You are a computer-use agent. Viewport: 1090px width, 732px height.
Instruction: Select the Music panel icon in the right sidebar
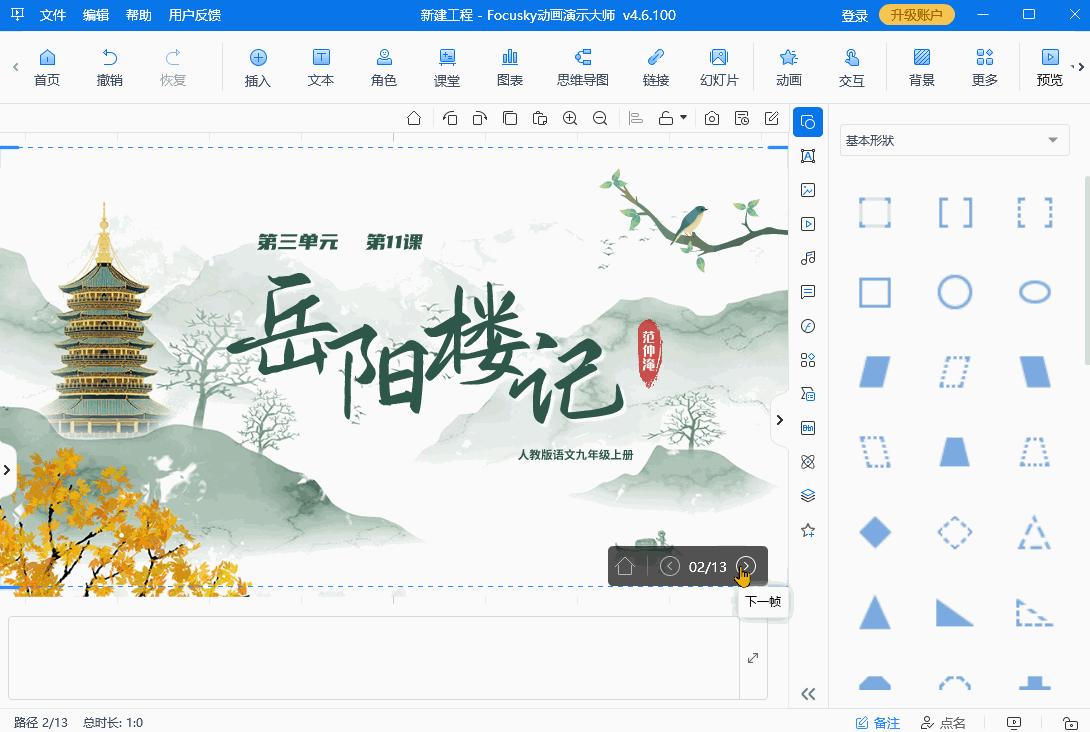click(808, 257)
